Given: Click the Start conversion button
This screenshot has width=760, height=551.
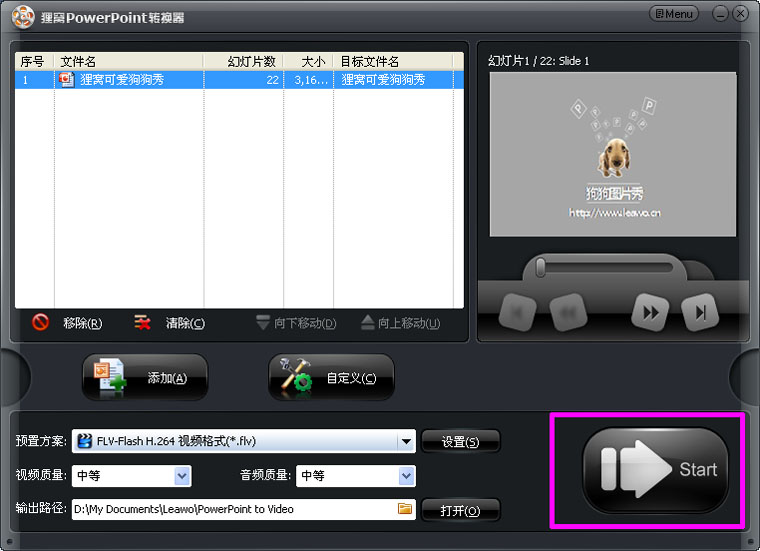Looking at the screenshot, I should click(x=655, y=470).
